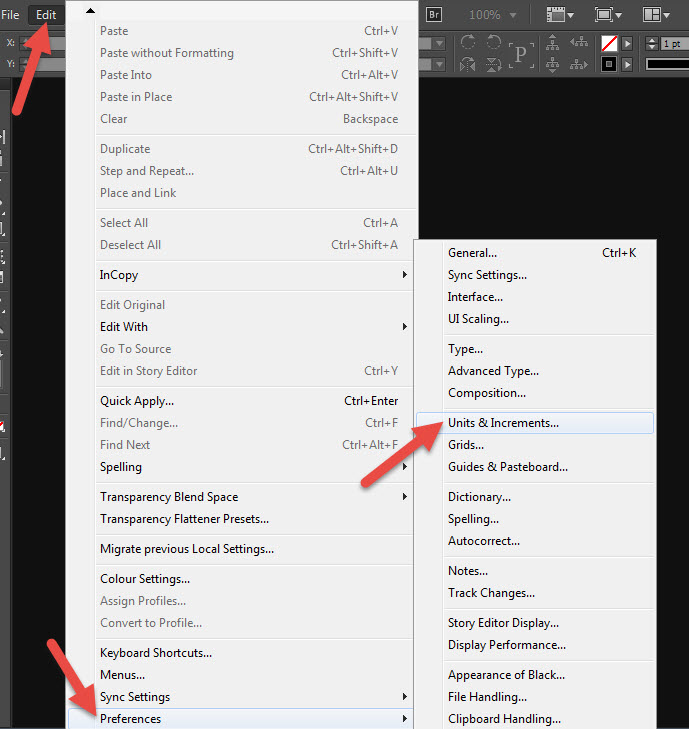This screenshot has height=729, width=689.
Task: Open the Arrange Documents dropdown
Action: click(x=656, y=15)
